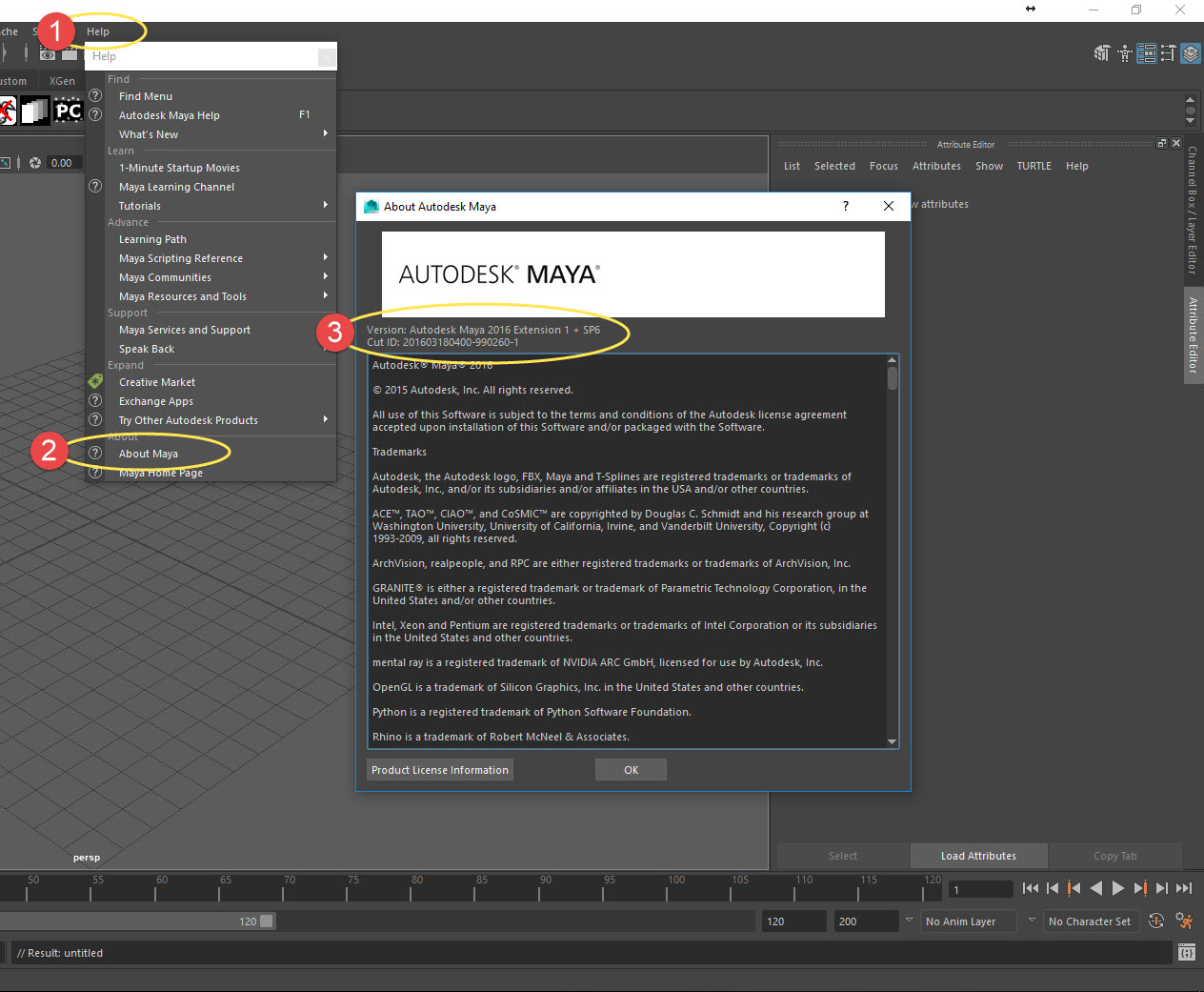Image resolution: width=1204 pixels, height=992 pixels.
Task: Click OK in About Autodesk Maya dialog
Action: [631, 770]
